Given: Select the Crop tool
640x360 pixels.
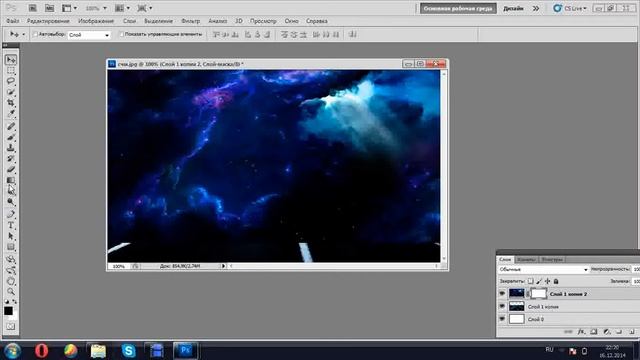Looking at the screenshot, I should (x=11, y=102).
